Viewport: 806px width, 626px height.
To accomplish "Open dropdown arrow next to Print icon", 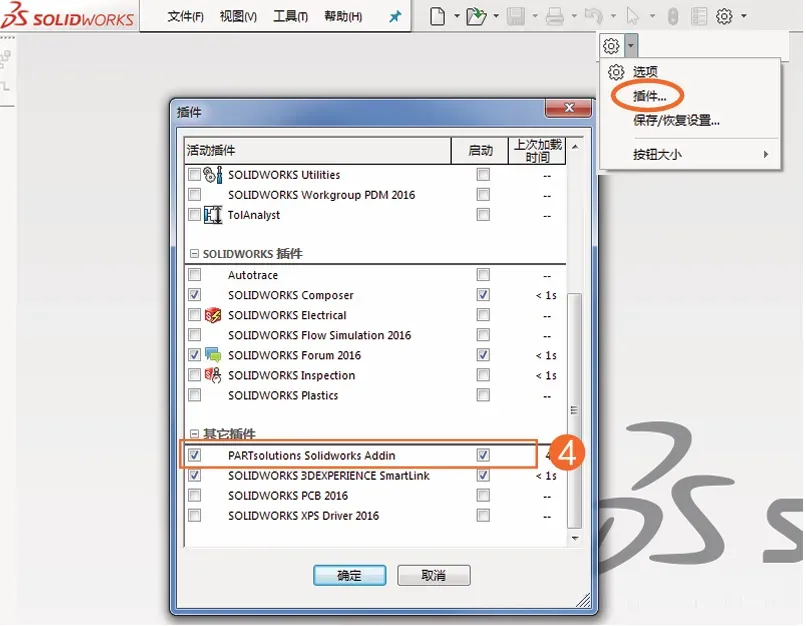I will (x=574, y=16).
